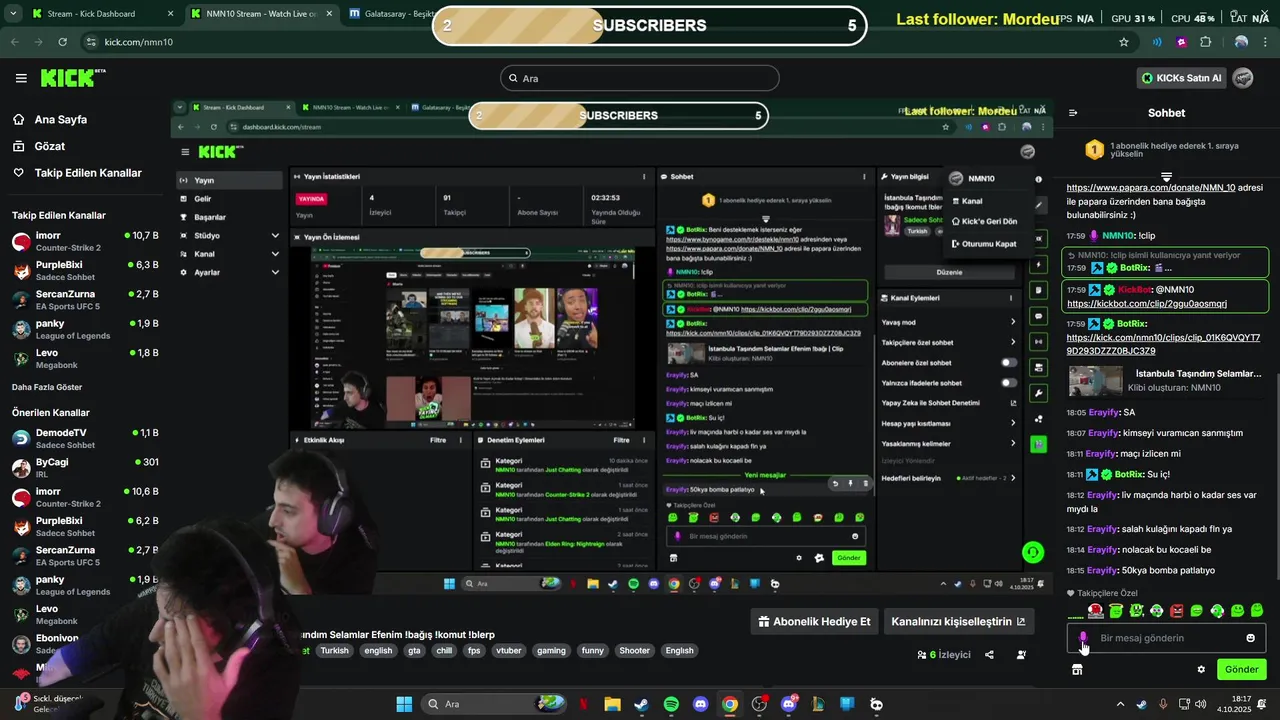Click the 6 İzleyici viewer count
This screenshot has width=1280, height=720.
click(943, 655)
